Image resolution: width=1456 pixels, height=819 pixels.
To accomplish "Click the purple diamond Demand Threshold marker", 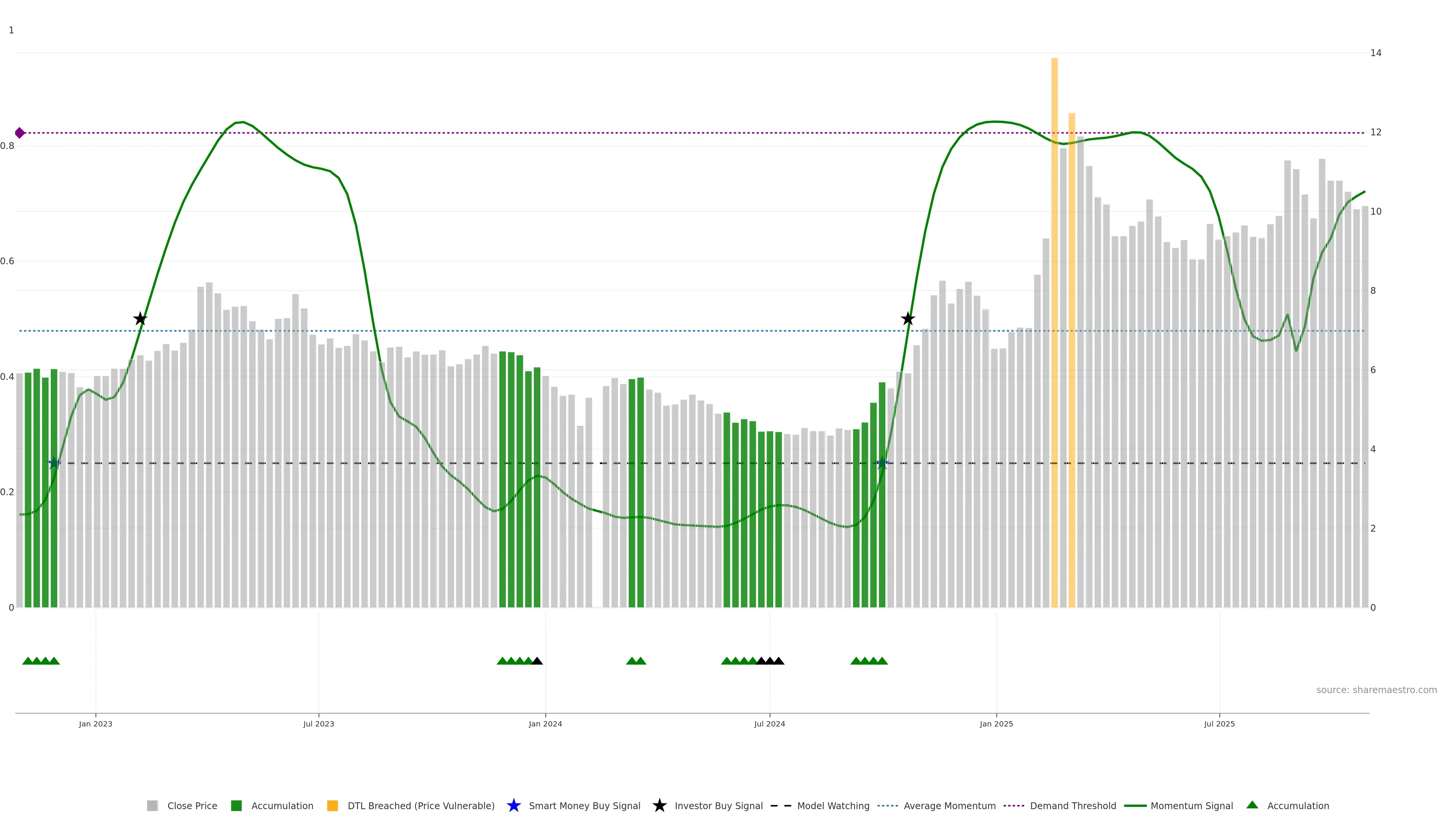I will (x=20, y=133).
